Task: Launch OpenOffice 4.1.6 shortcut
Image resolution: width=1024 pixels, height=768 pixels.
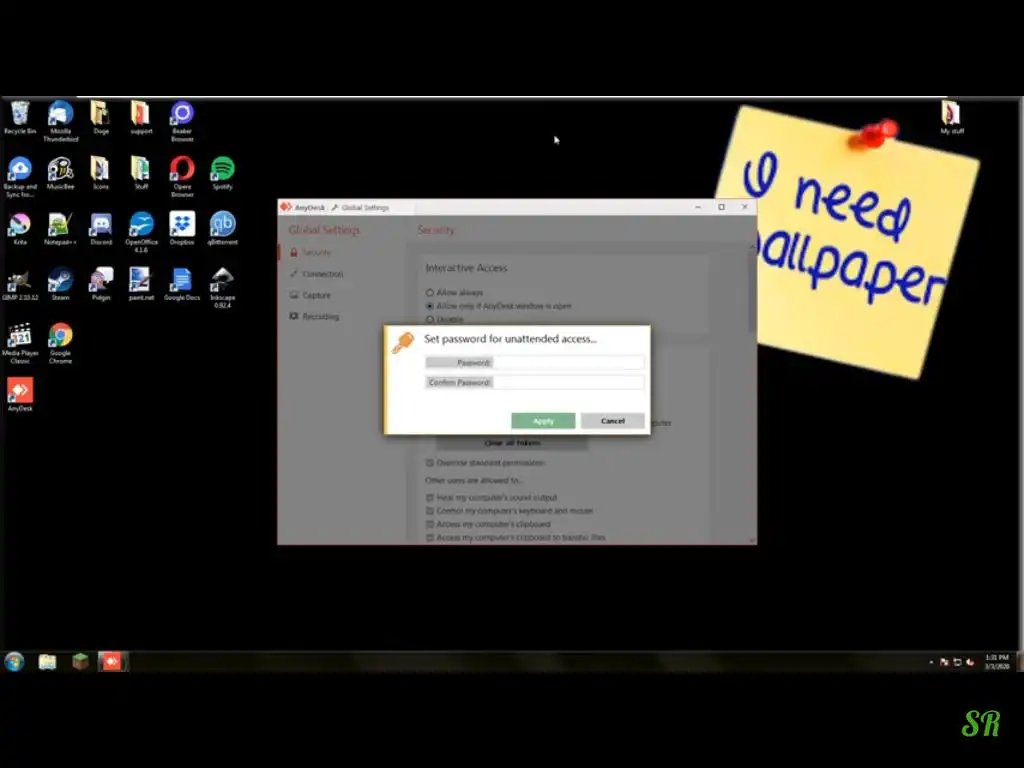Action: click(141, 232)
